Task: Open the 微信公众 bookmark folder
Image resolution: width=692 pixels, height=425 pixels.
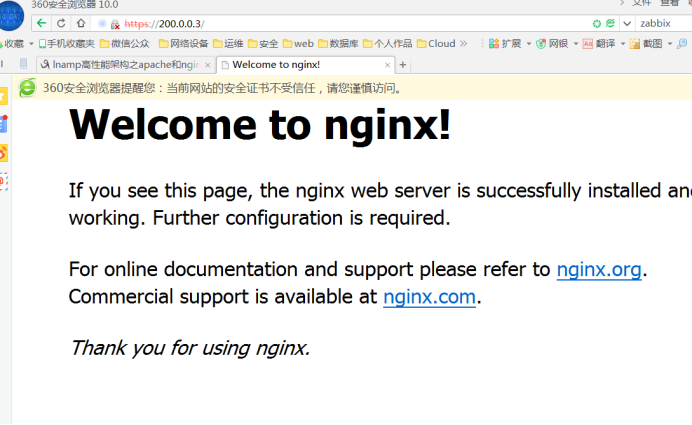Action: 125,44
